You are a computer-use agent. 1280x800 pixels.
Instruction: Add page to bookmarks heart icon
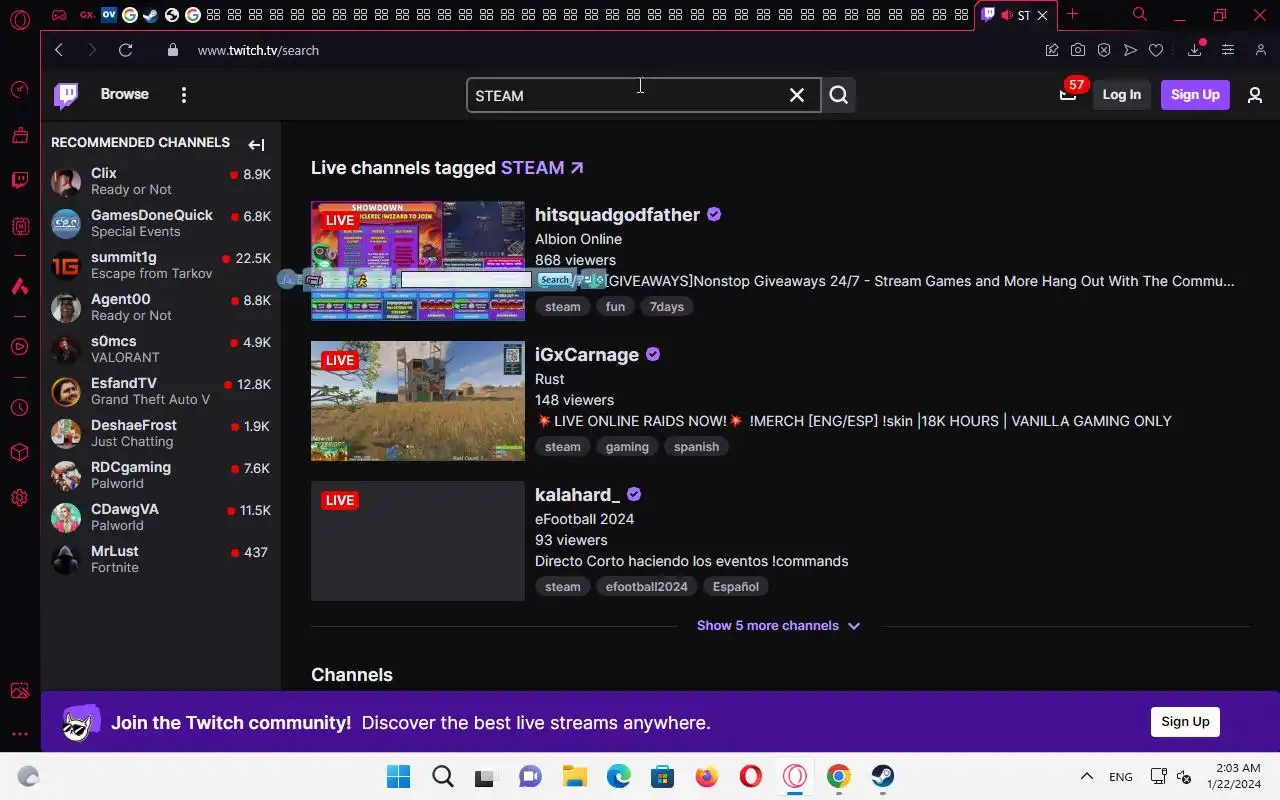[1156, 50]
